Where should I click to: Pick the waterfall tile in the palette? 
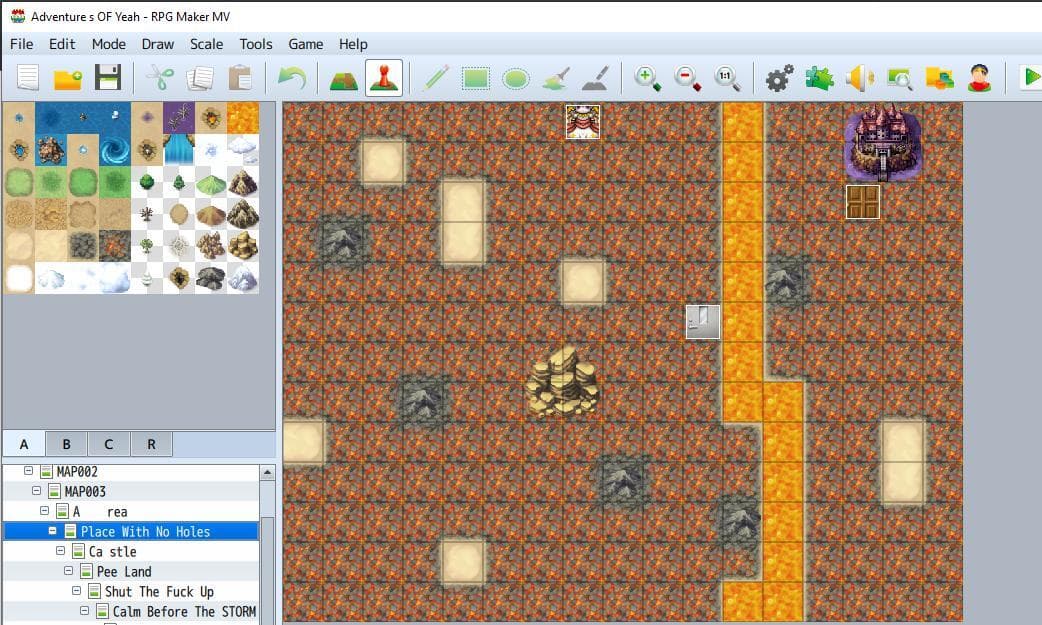[x=179, y=150]
